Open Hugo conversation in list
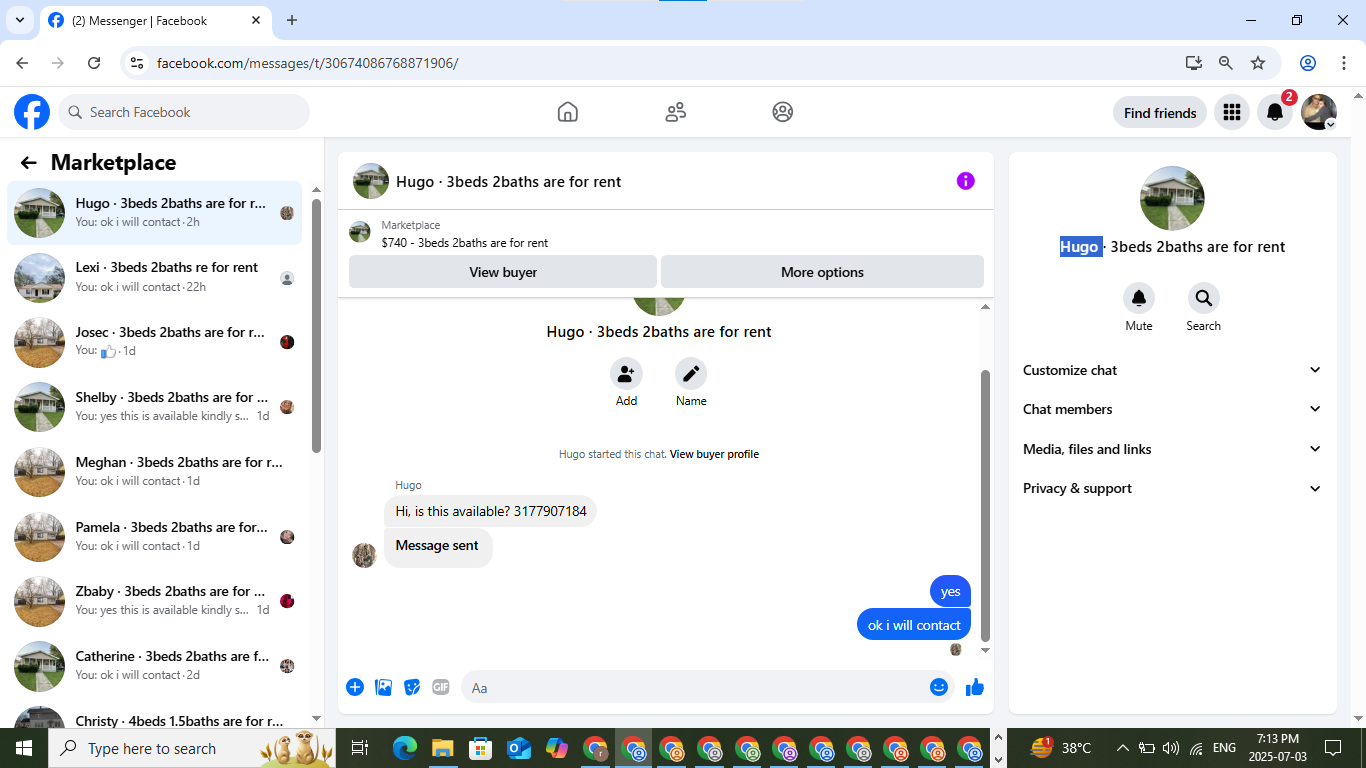 pyautogui.click(x=155, y=213)
